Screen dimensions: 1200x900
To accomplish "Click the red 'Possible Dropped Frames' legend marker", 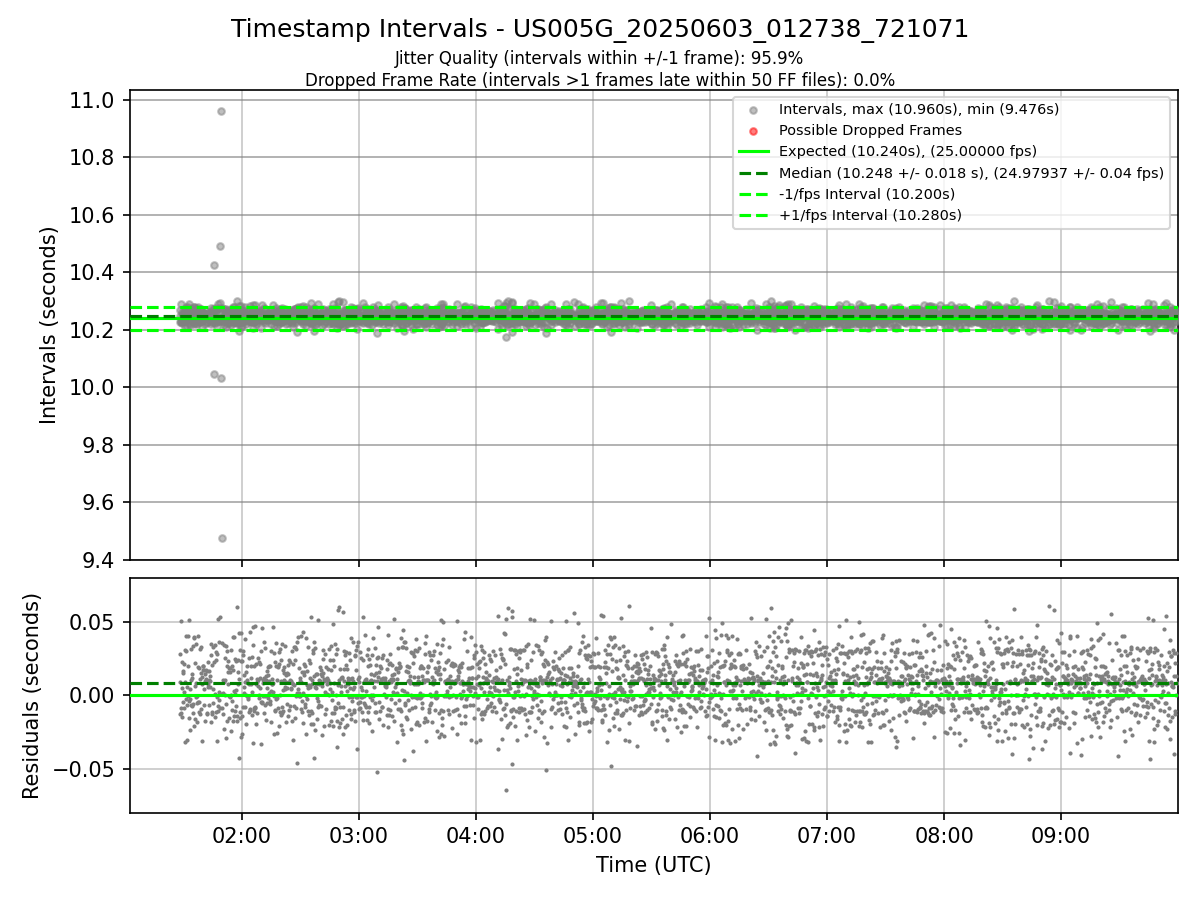I will 754,131.
